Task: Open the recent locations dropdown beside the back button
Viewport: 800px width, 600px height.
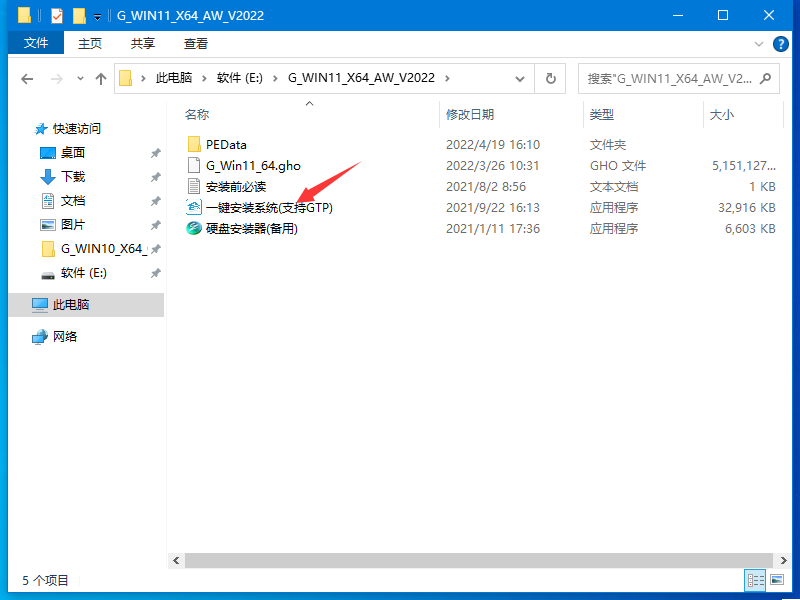Action: pyautogui.click(x=79, y=78)
